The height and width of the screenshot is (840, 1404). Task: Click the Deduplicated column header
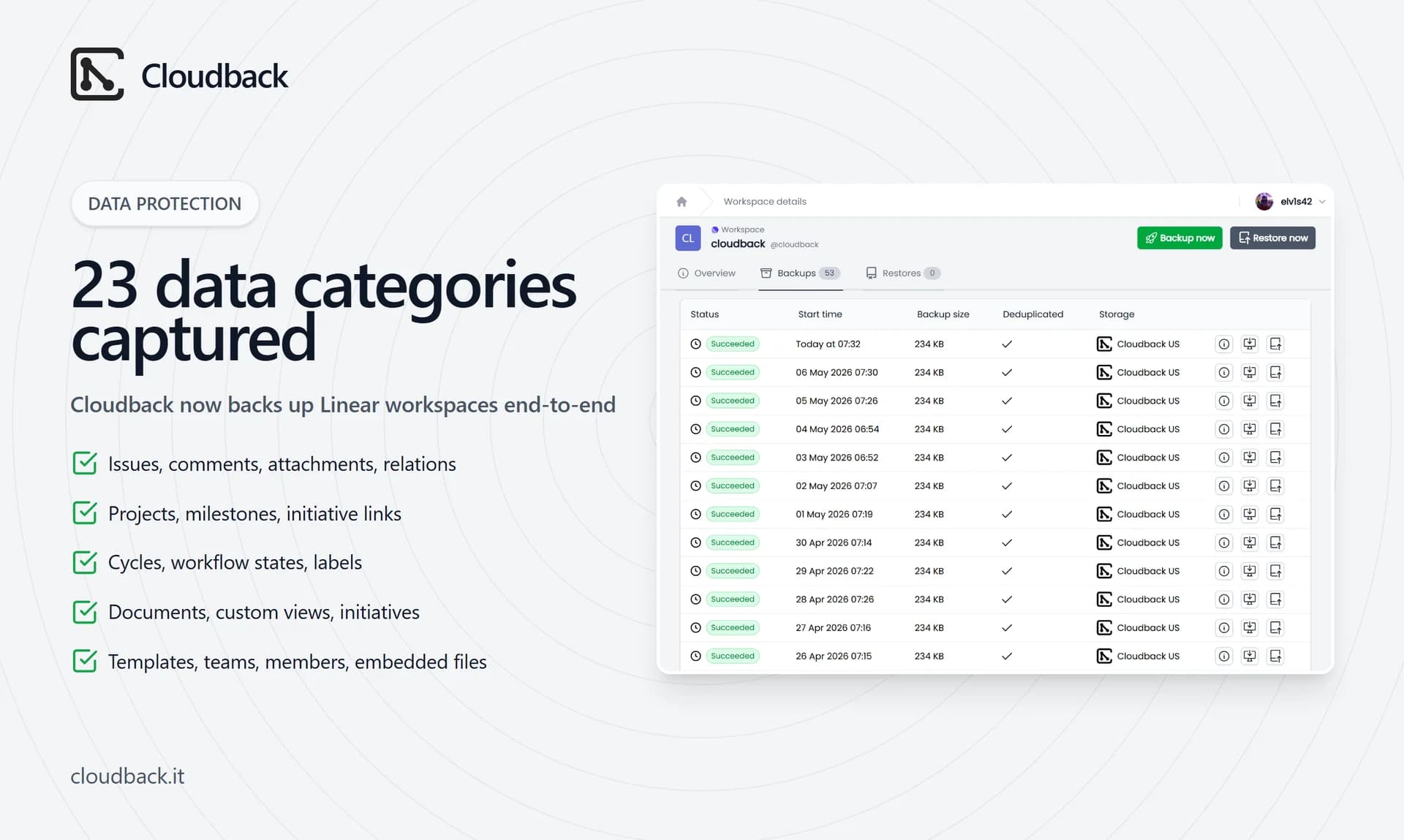click(1033, 314)
